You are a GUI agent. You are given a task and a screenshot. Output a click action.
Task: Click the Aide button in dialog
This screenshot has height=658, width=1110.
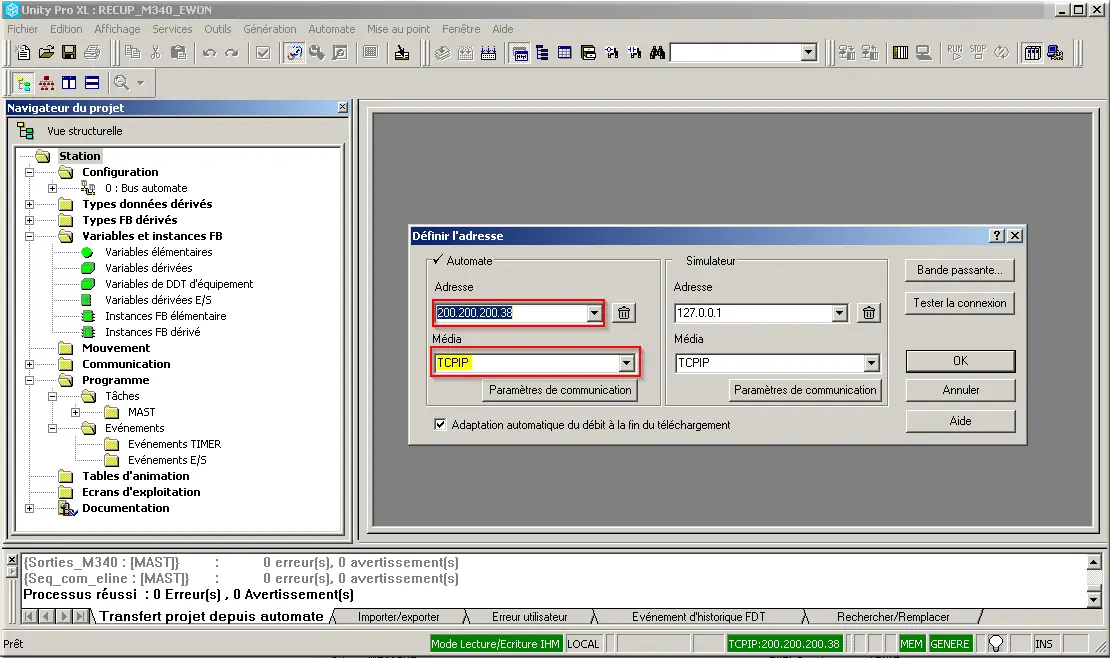960,421
